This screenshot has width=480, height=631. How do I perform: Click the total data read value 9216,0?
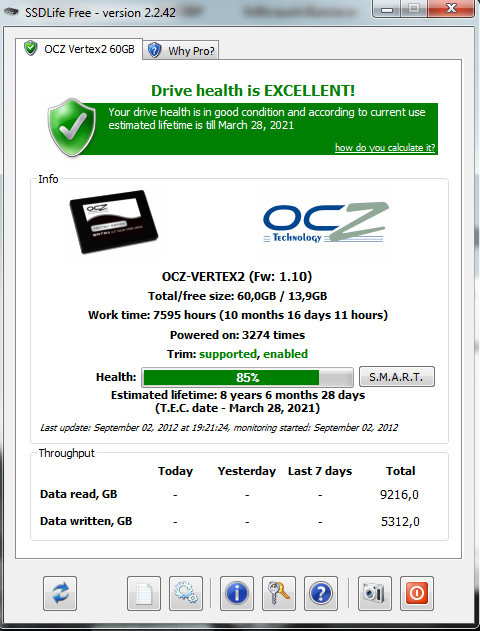coord(400,494)
